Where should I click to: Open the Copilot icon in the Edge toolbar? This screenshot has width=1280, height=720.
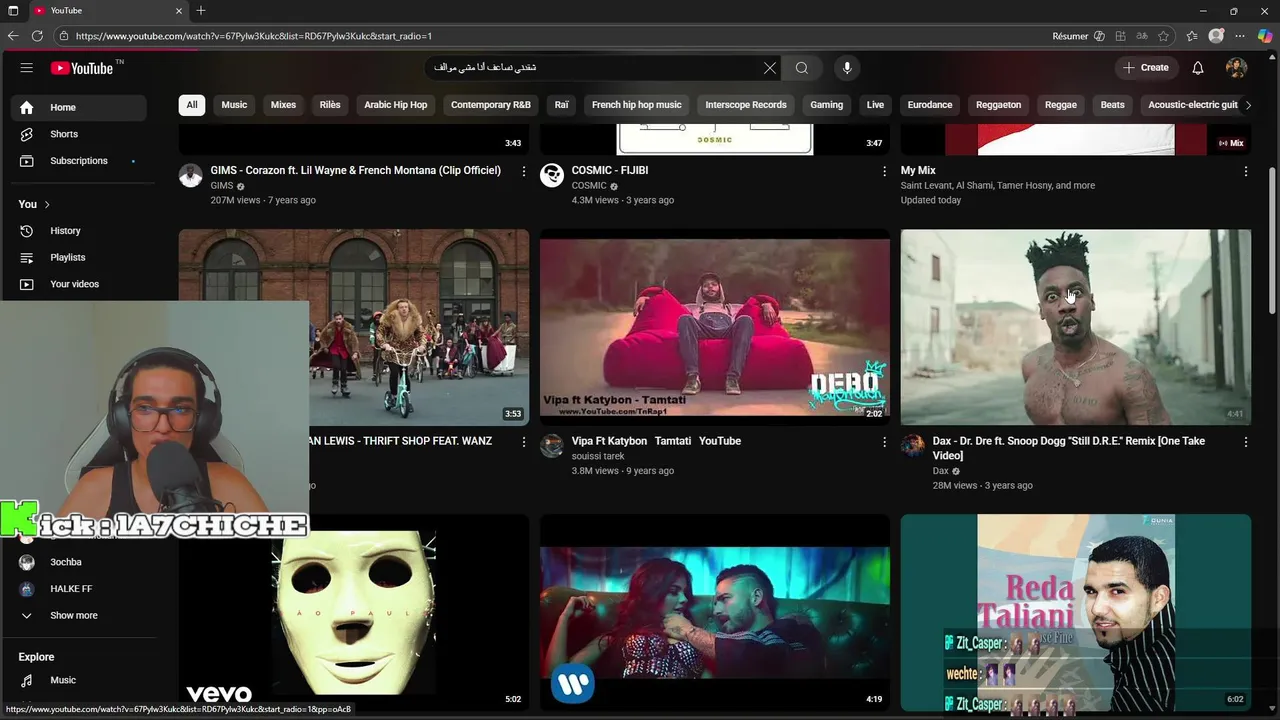pos(1265,36)
